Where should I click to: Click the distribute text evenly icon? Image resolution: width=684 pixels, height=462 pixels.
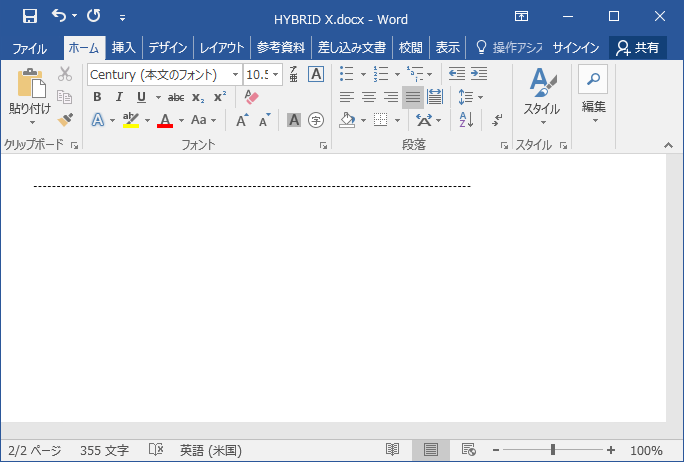[x=435, y=97]
